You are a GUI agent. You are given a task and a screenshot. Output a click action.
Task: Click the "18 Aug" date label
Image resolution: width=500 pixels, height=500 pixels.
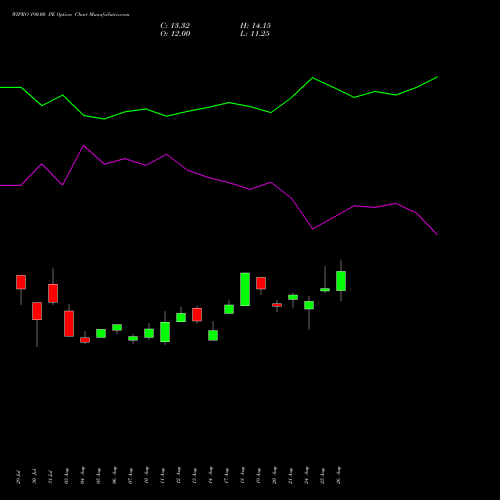pyautogui.click(x=242, y=476)
